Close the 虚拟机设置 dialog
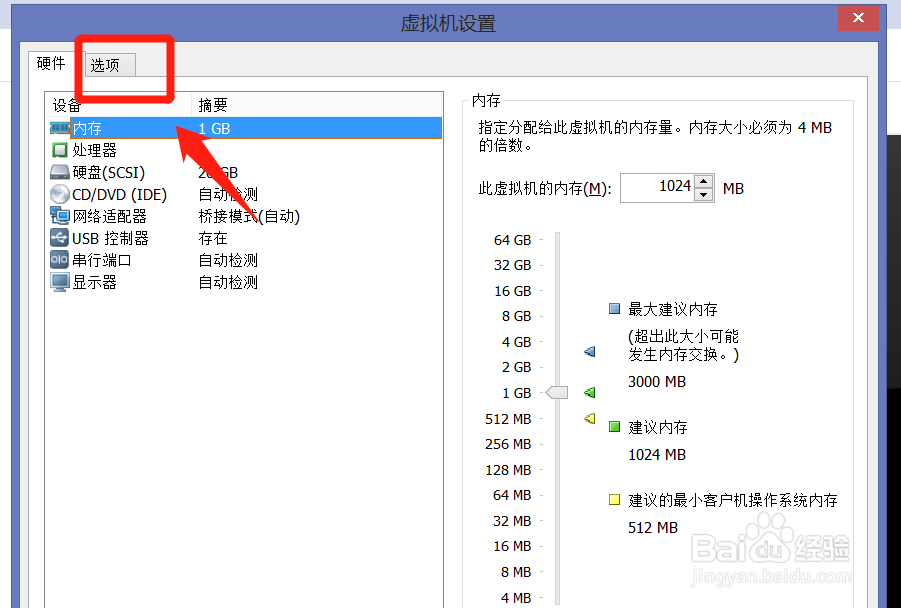The width and height of the screenshot is (901, 608). click(x=858, y=17)
